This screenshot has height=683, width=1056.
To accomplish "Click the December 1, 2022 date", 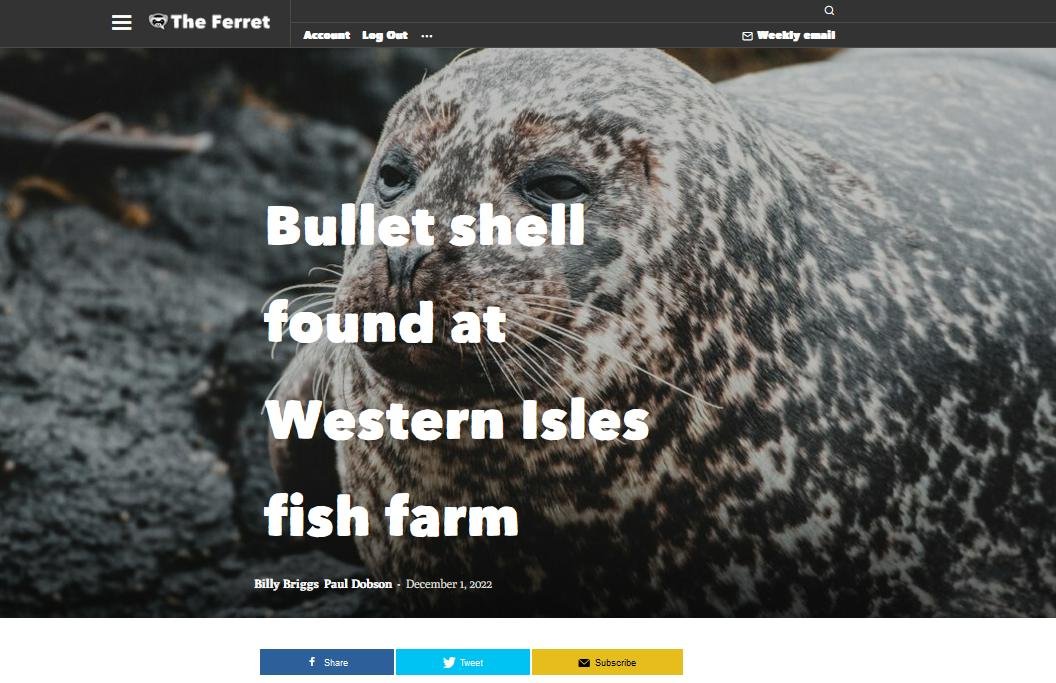I will [449, 584].
